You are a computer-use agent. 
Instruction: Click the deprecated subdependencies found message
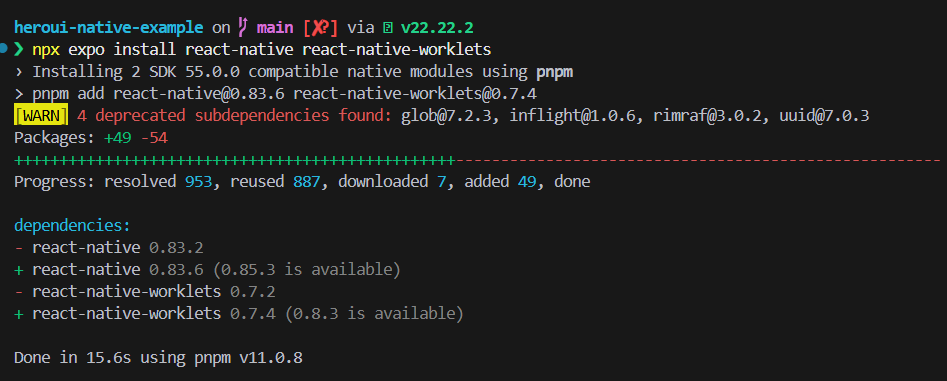click(x=235, y=116)
